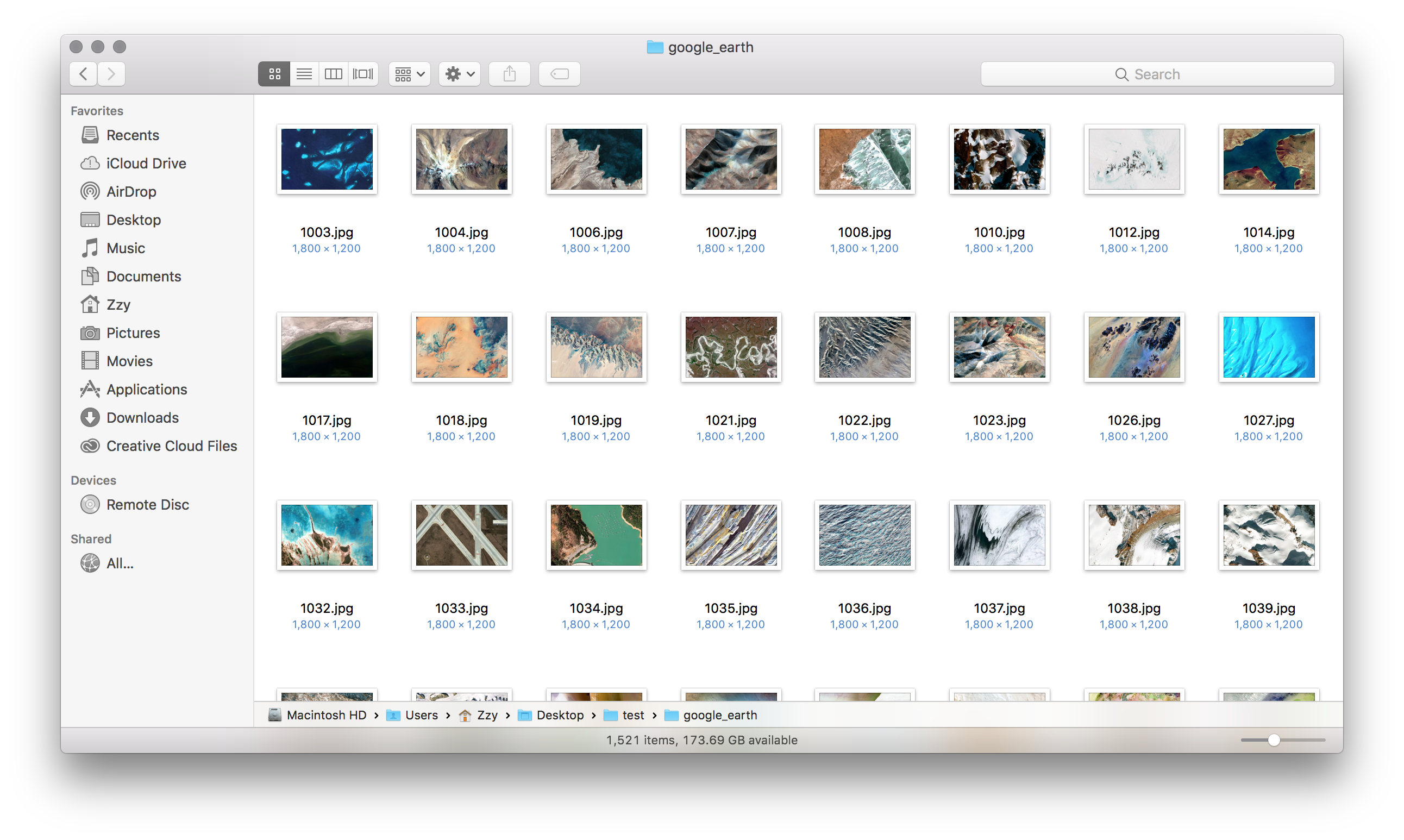Click the 1035.jpg file name

pos(731,609)
